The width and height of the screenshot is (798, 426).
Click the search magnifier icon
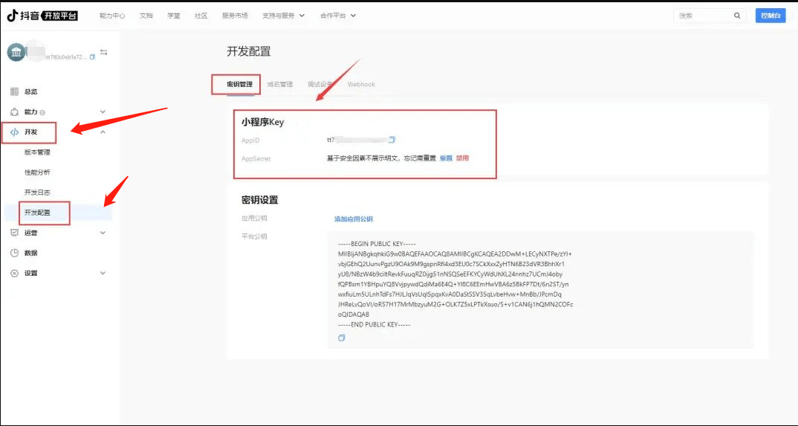(737, 16)
